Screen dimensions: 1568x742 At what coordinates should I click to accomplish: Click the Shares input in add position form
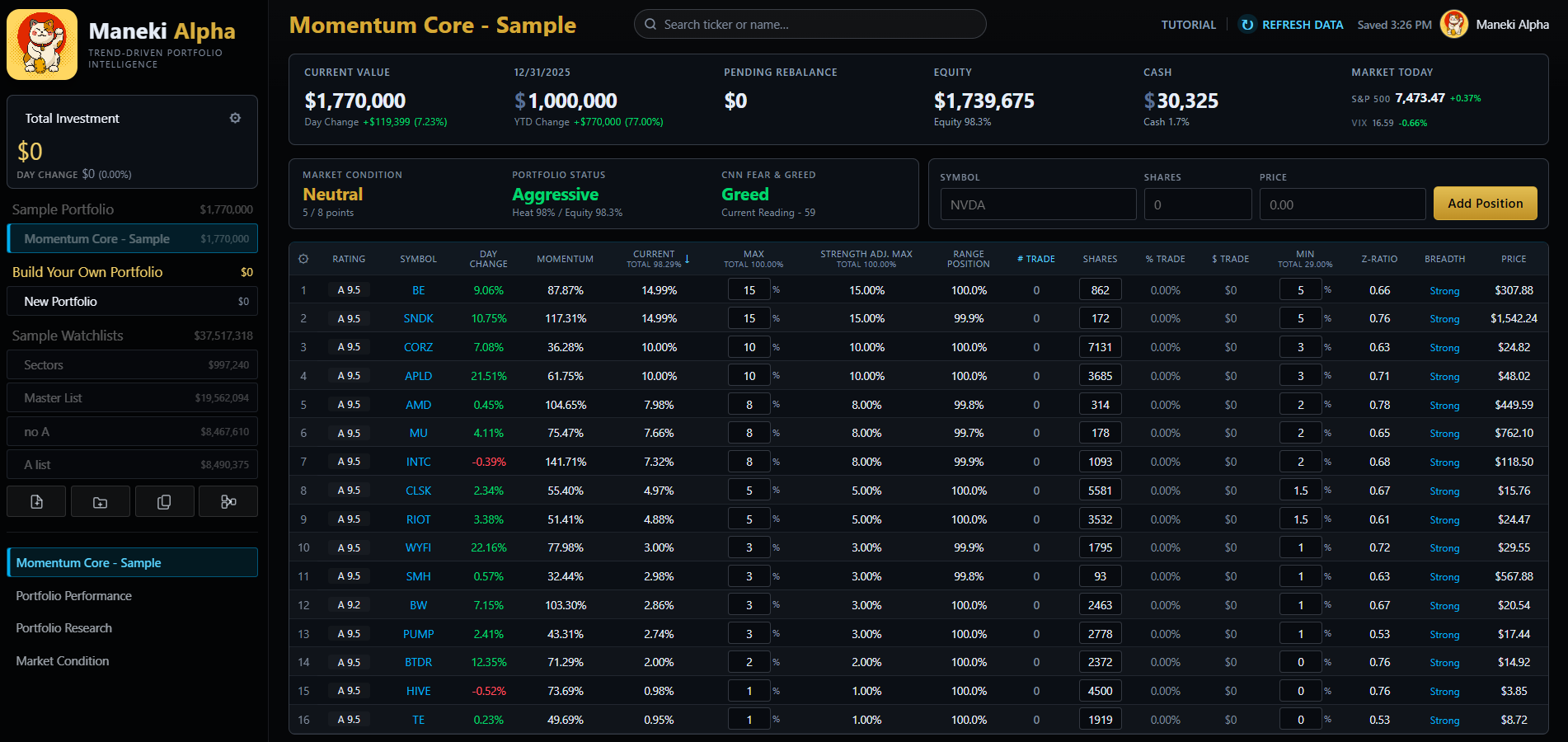(x=1198, y=204)
